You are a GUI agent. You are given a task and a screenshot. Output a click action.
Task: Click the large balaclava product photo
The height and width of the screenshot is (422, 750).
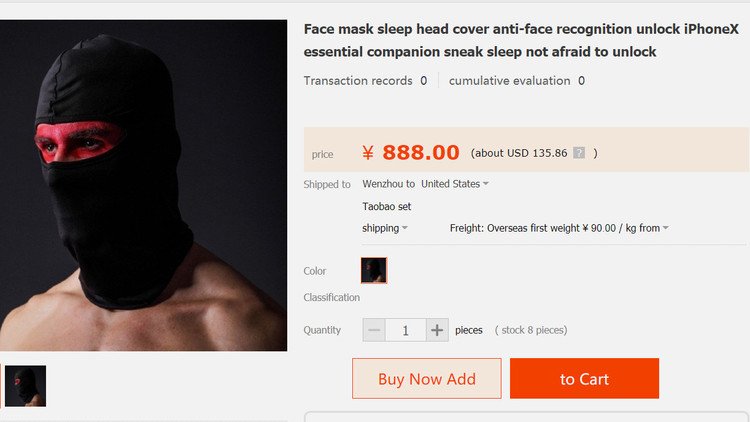(x=143, y=185)
